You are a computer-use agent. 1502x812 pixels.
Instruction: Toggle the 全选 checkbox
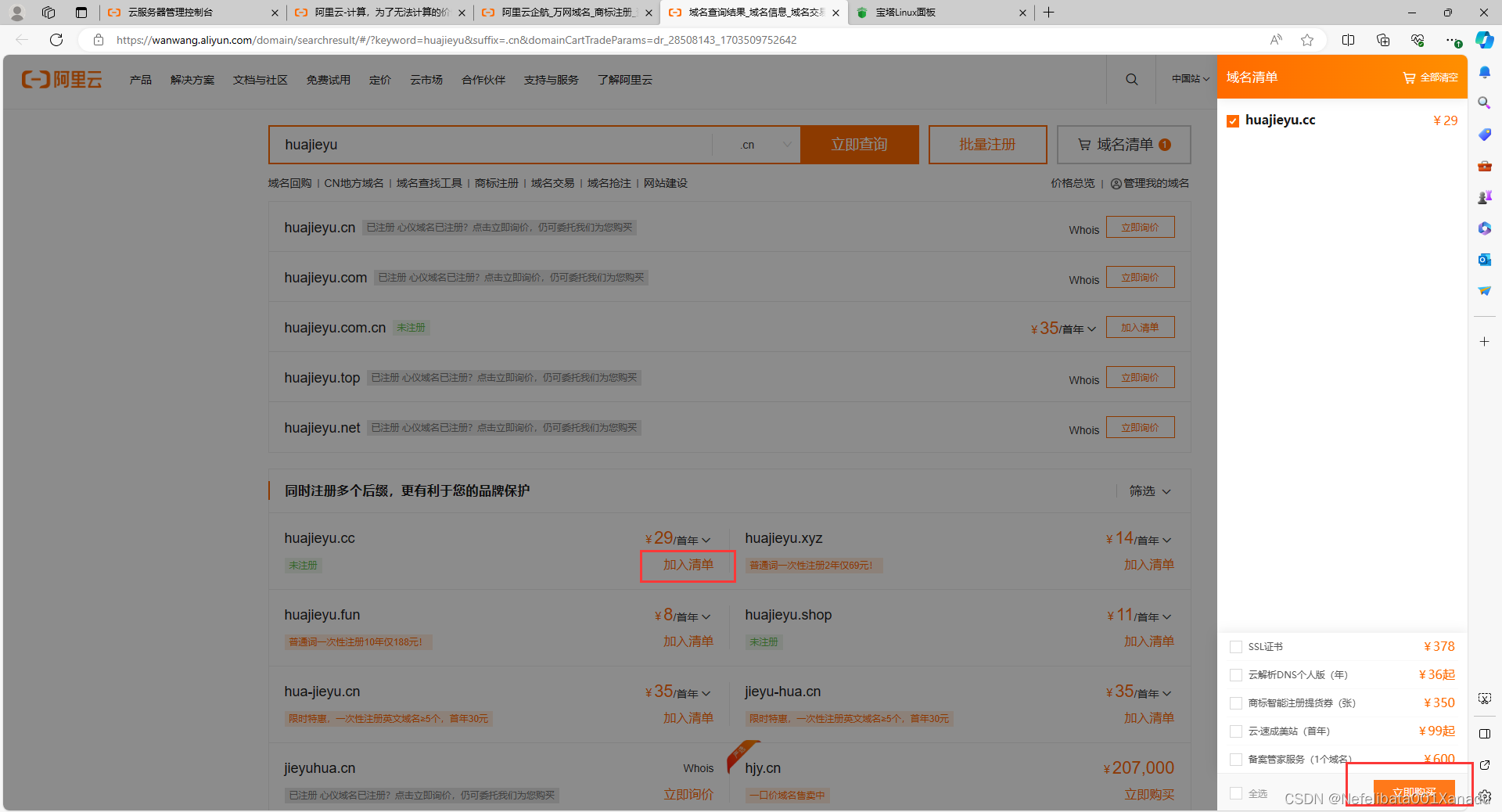click(1236, 793)
